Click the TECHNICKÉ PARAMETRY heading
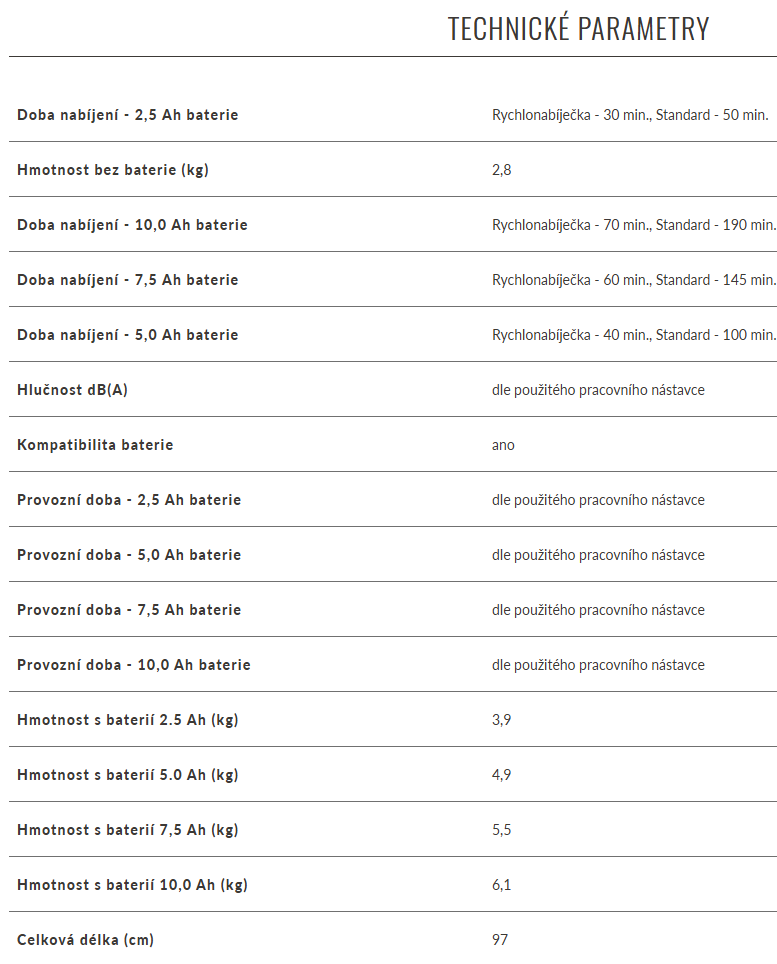The image size is (777, 964). pos(578,29)
